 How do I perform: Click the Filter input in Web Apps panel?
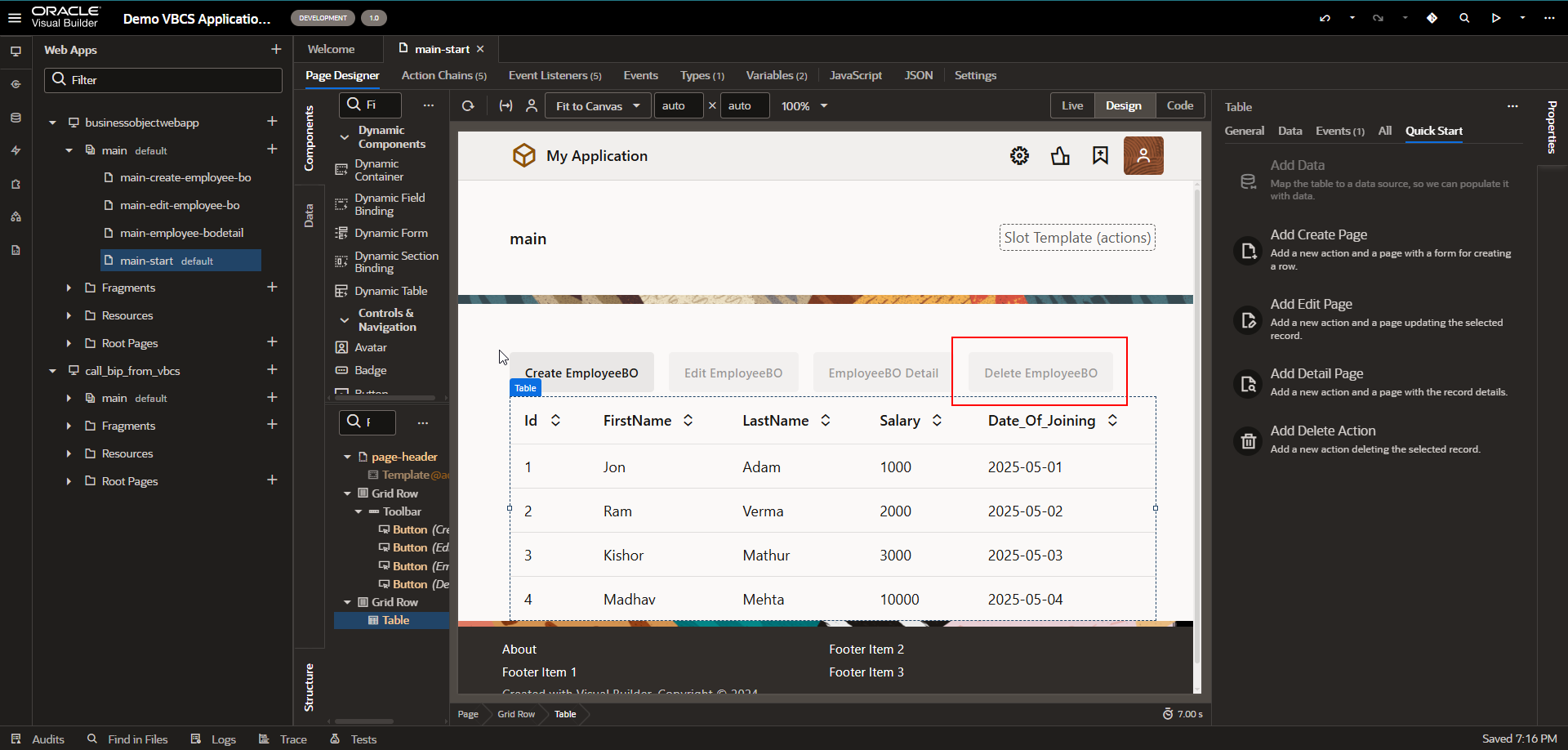[163, 79]
